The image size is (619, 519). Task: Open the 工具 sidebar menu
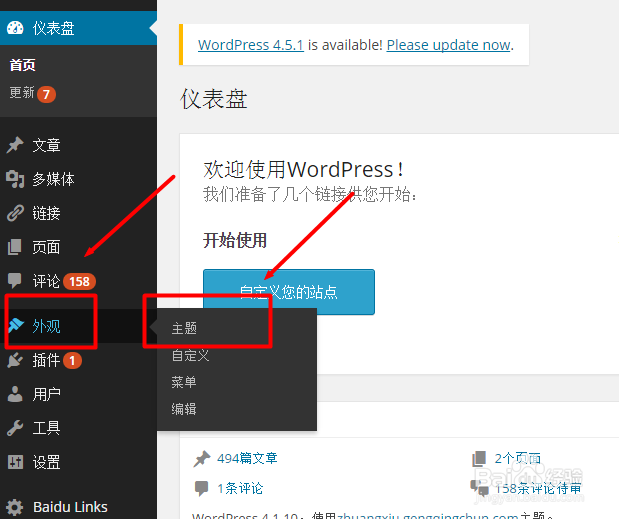[78, 428]
